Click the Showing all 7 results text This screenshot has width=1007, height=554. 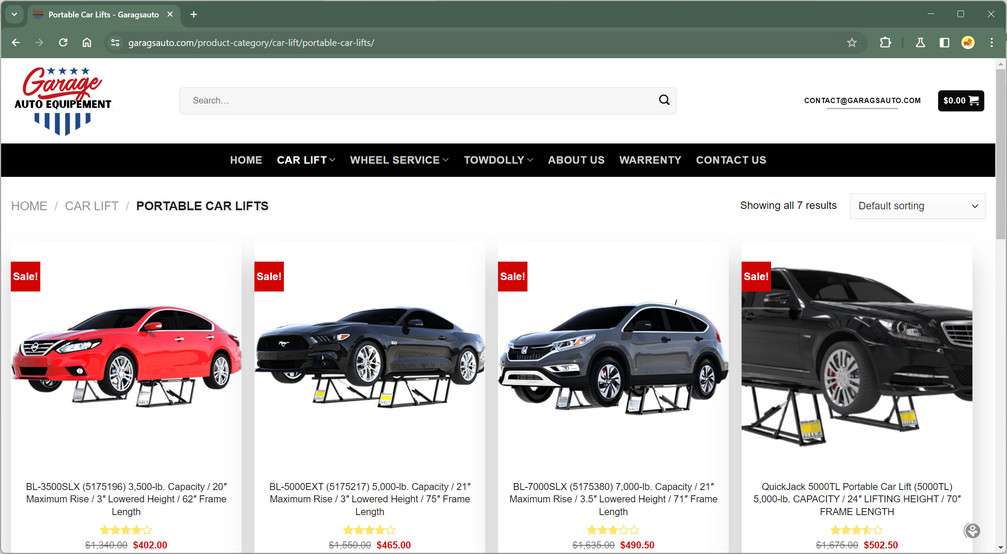coord(788,205)
